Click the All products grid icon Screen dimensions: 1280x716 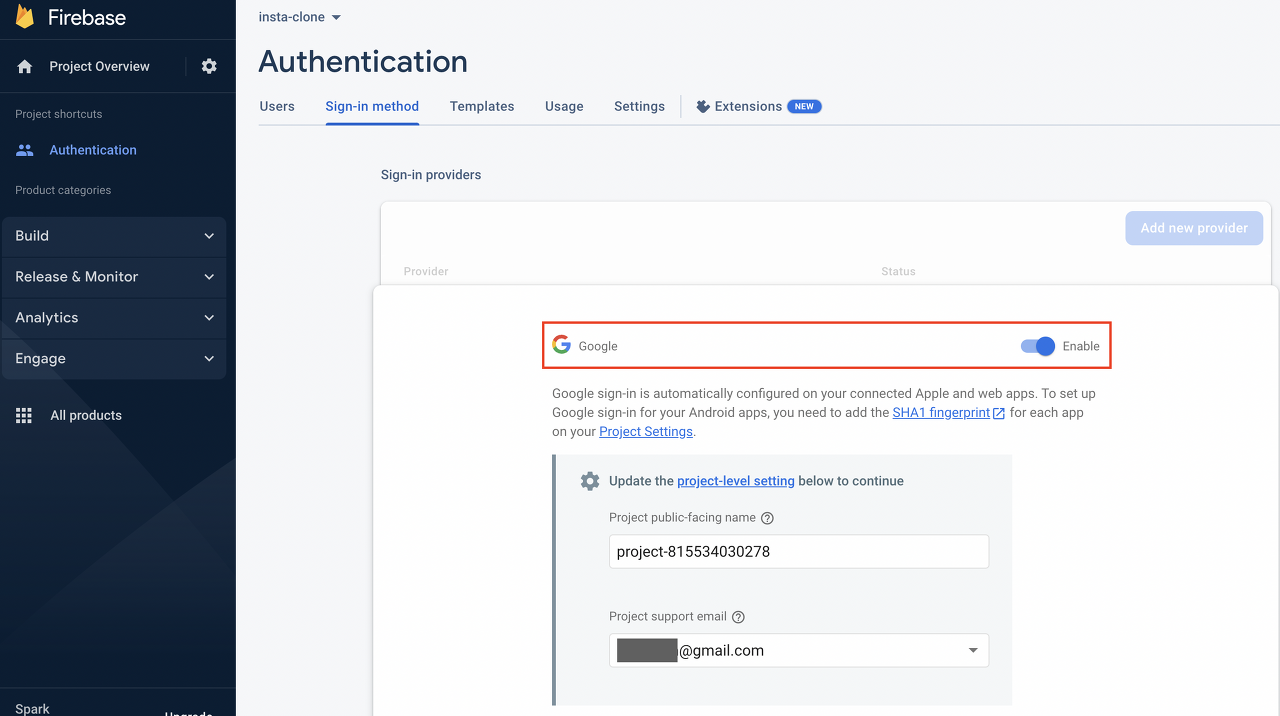coord(24,415)
